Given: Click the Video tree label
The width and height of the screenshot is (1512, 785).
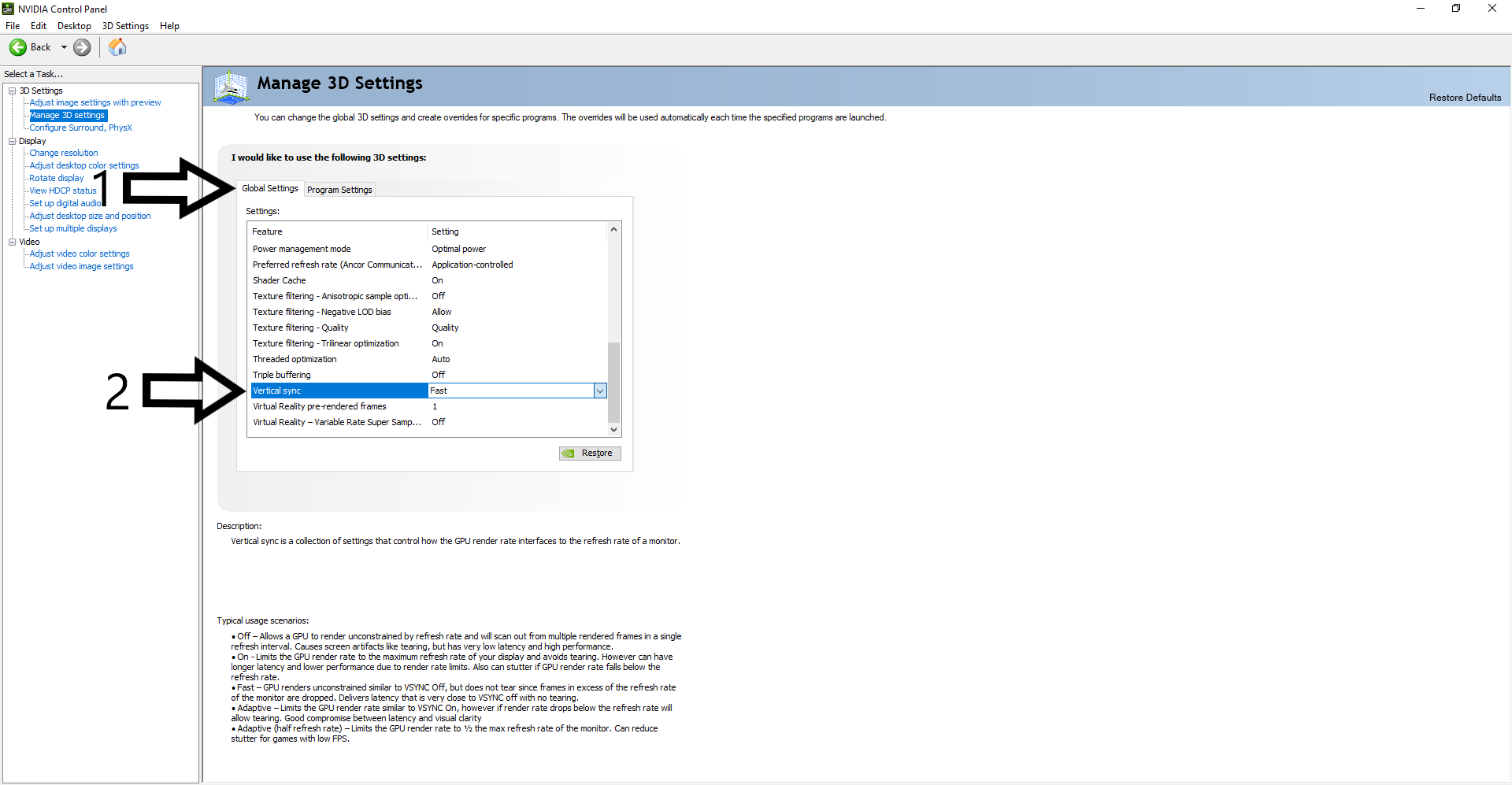Looking at the screenshot, I should coord(29,242).
